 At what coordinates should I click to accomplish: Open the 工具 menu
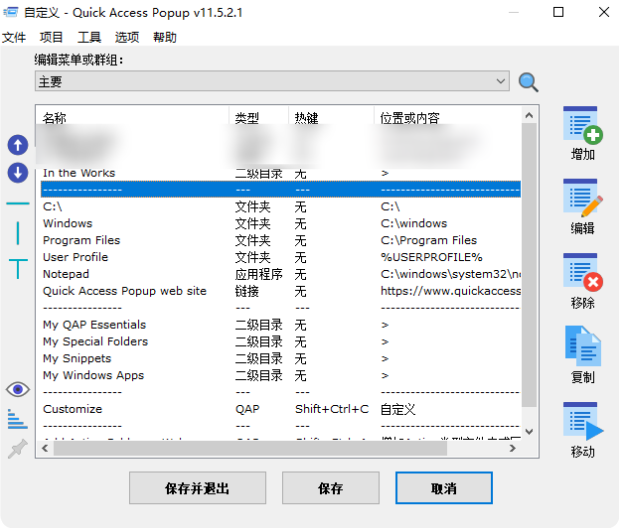point(89,38)
